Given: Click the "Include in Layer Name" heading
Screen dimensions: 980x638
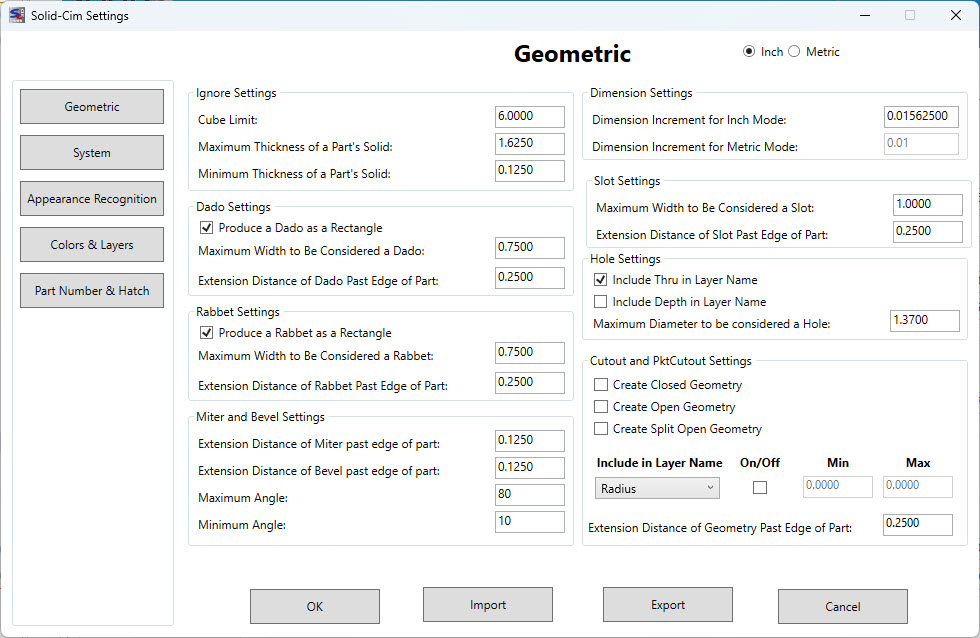Looking at the screenshot, I should (x=659, y=463).
